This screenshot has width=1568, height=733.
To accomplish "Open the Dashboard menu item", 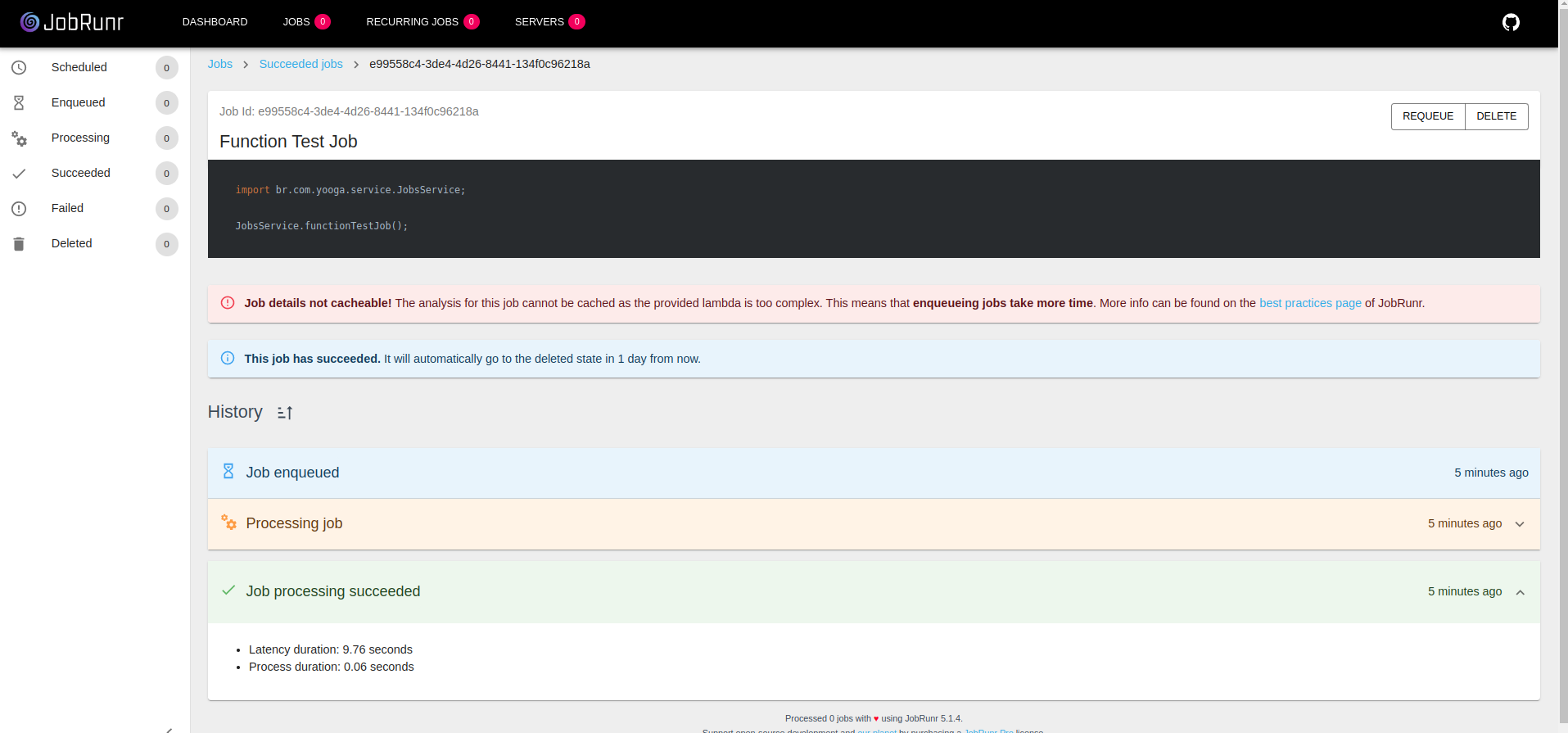I will (215, 22).
